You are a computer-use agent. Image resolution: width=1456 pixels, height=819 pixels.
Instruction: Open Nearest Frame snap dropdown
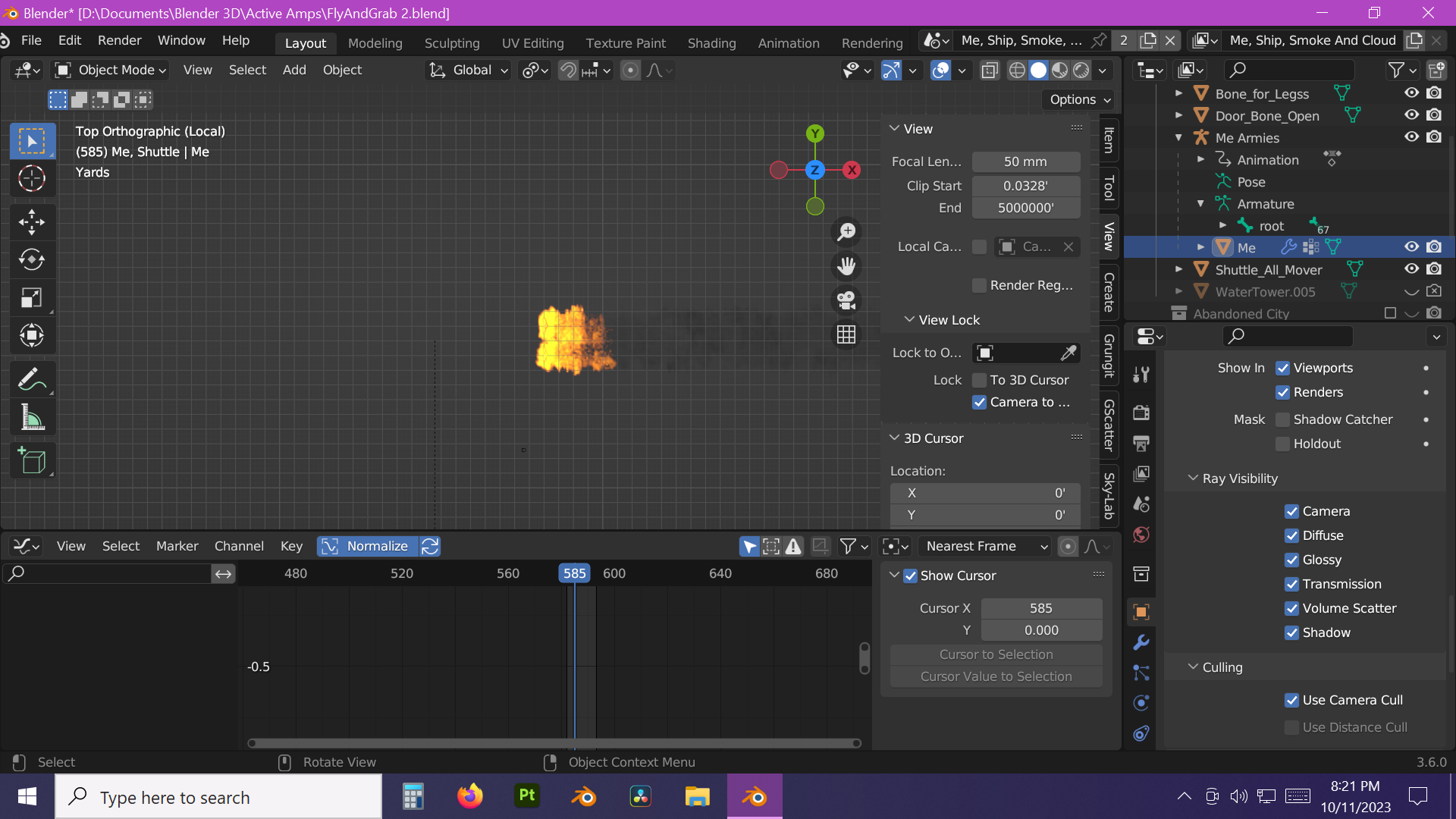coord(986,546)
